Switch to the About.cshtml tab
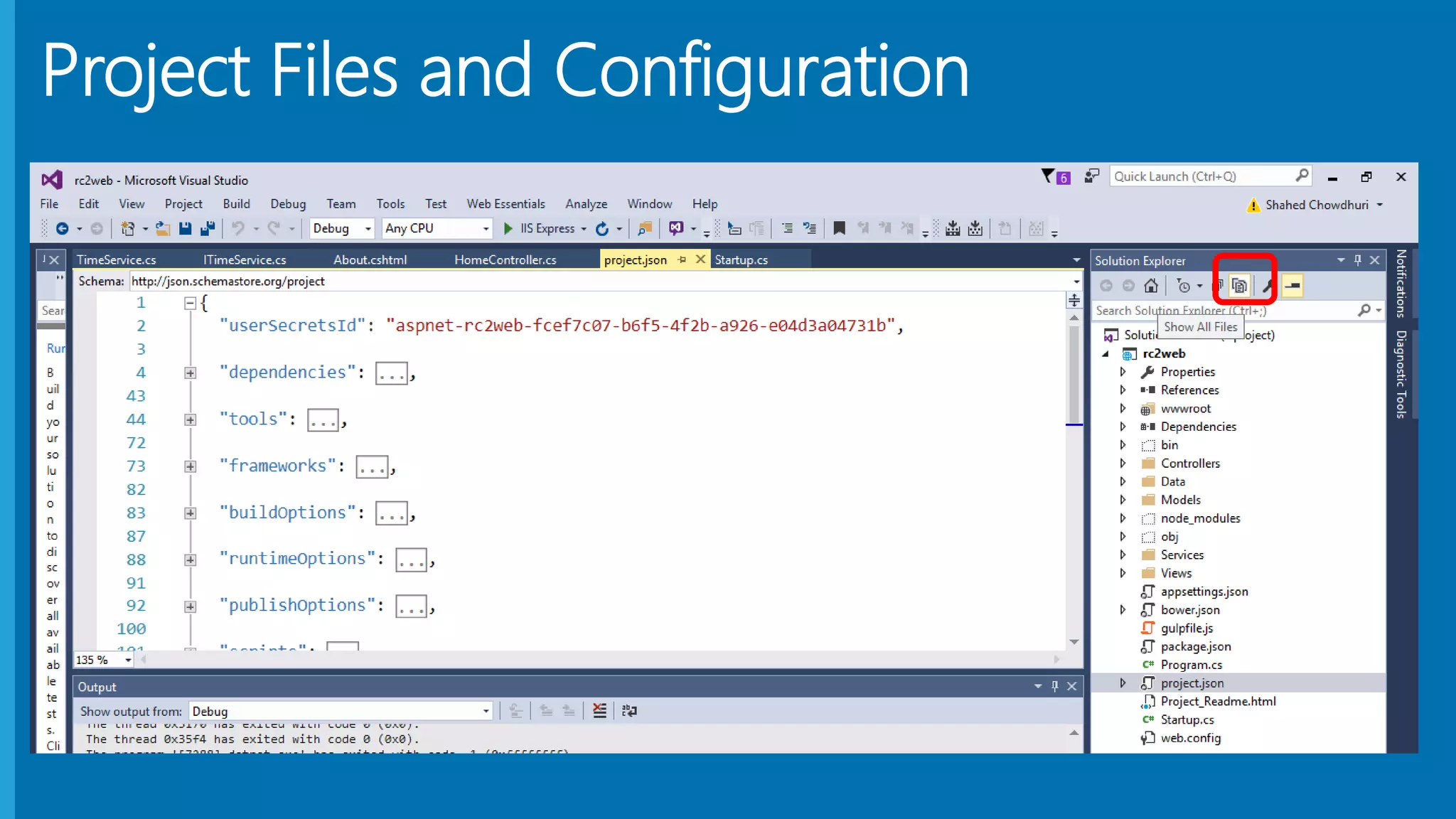1456x819 pixels. [x=370, y=259]
